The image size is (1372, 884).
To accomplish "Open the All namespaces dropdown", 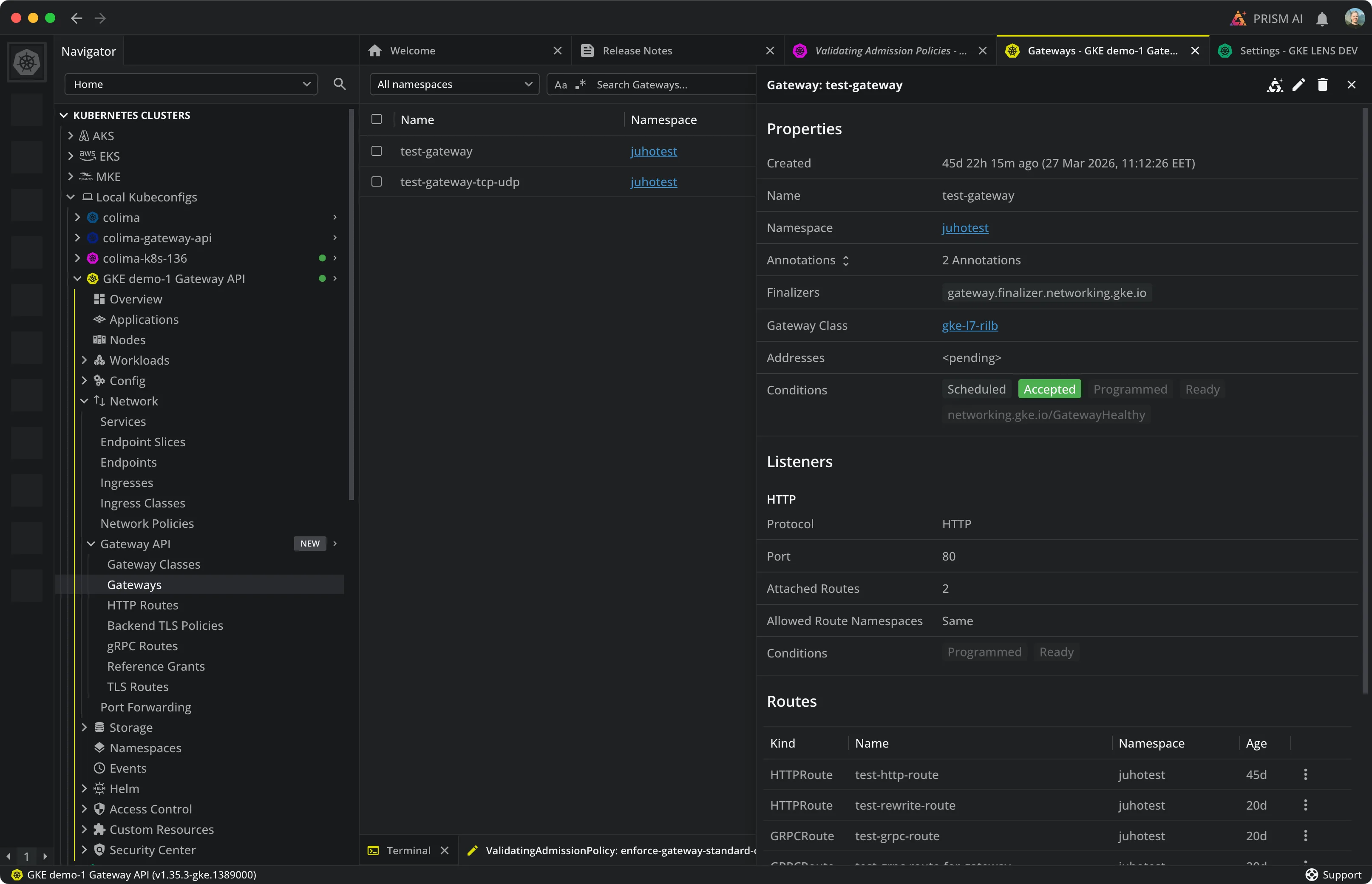I will coord(454,85).
